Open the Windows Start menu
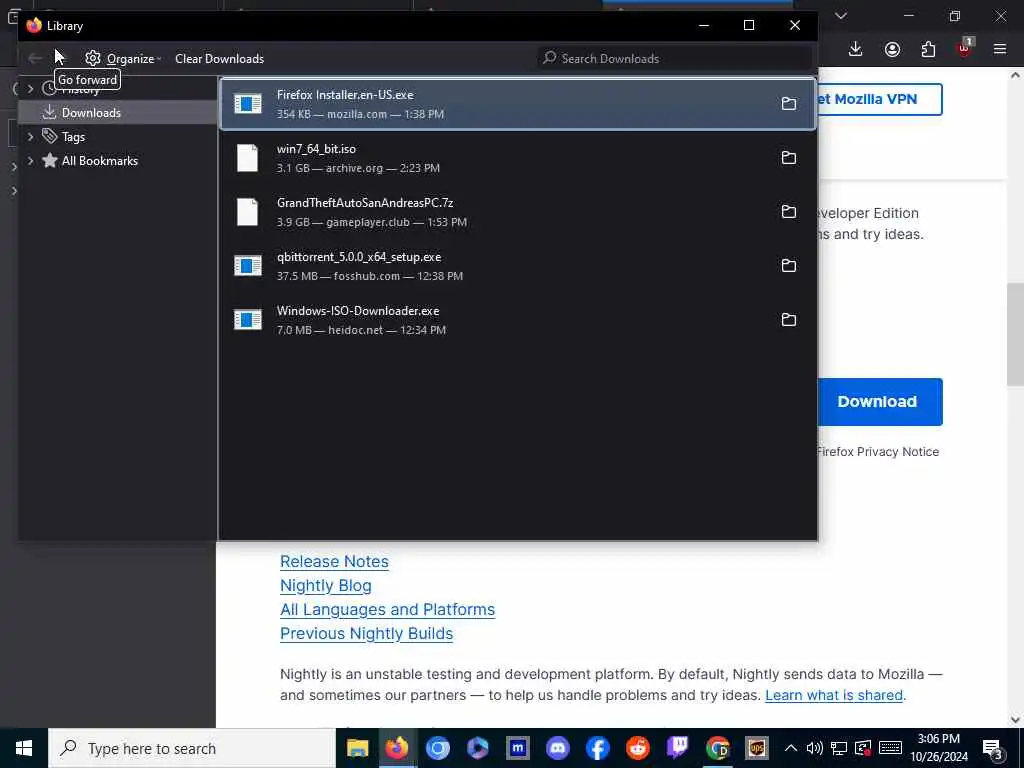 point(24,748)
